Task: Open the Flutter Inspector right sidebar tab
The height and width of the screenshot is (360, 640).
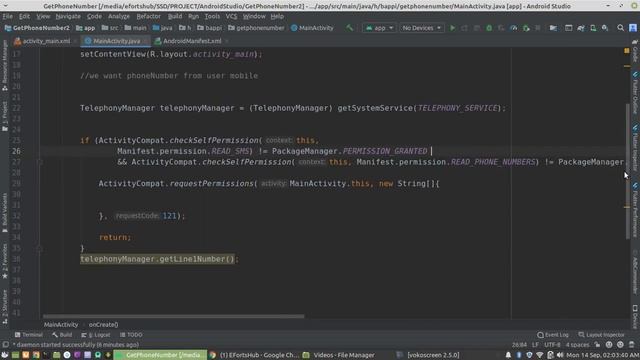Action: [x=636, y=148]
